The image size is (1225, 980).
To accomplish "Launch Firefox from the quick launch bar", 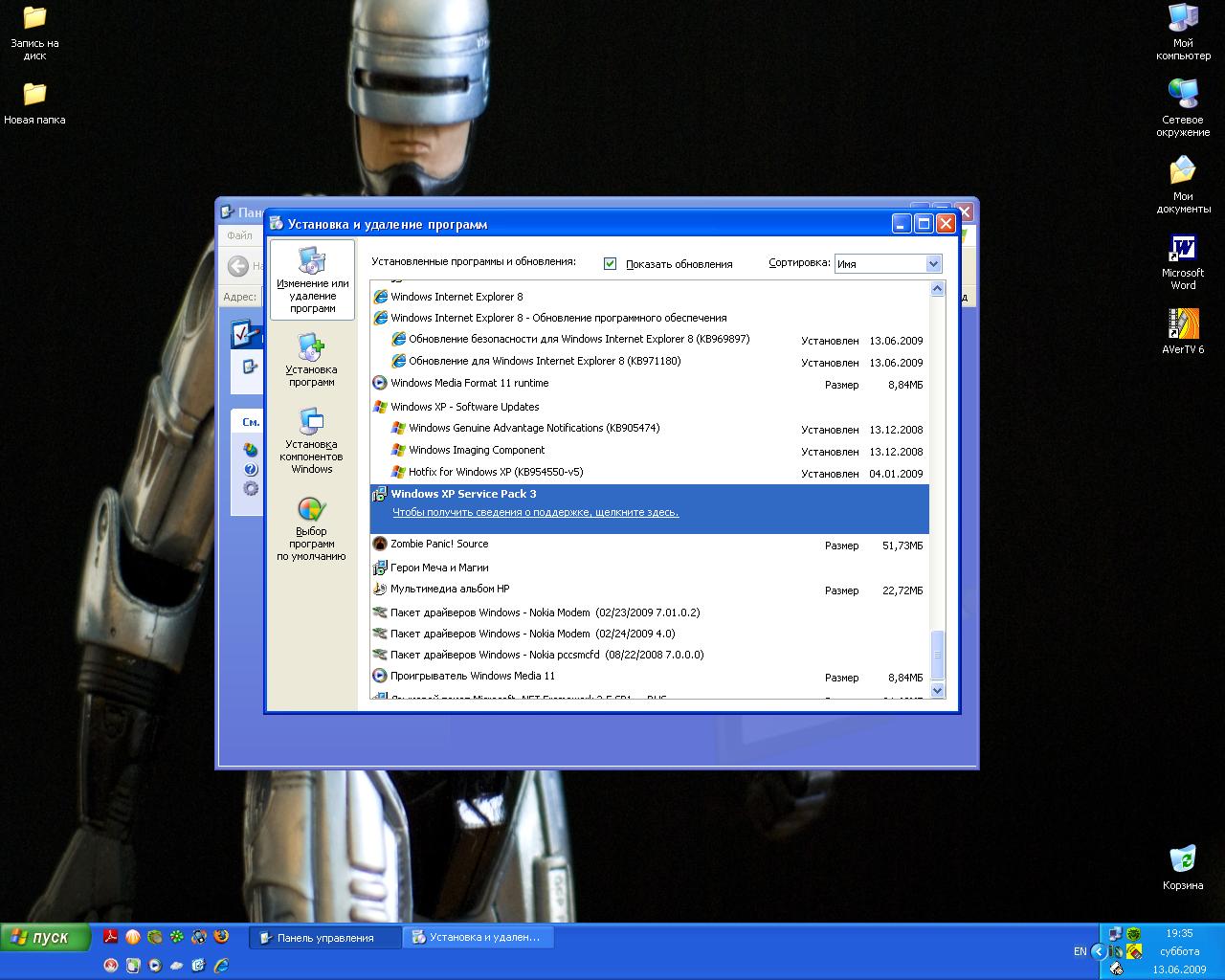I will [221, 937].
